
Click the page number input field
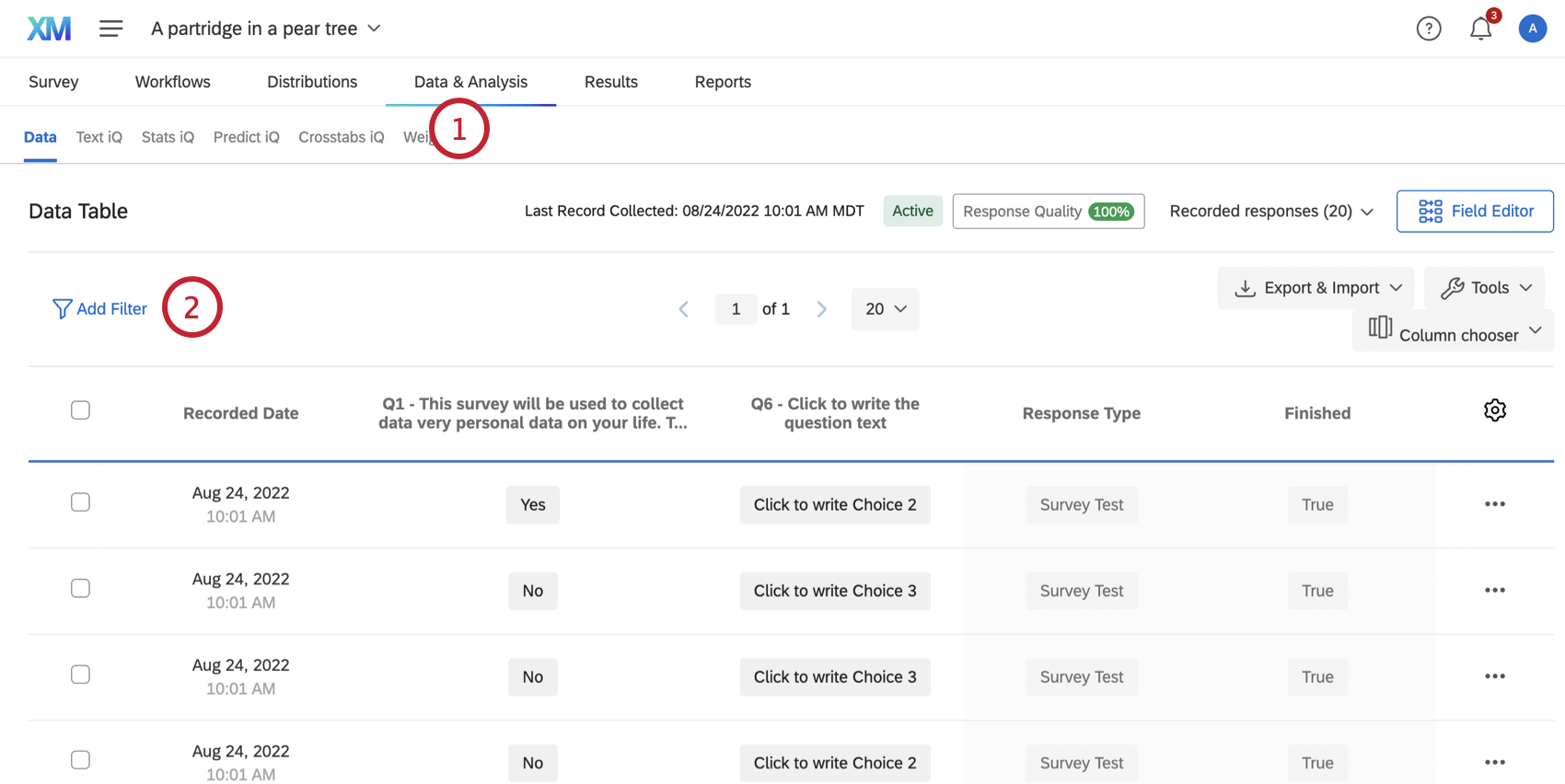[x=736, y=309]
